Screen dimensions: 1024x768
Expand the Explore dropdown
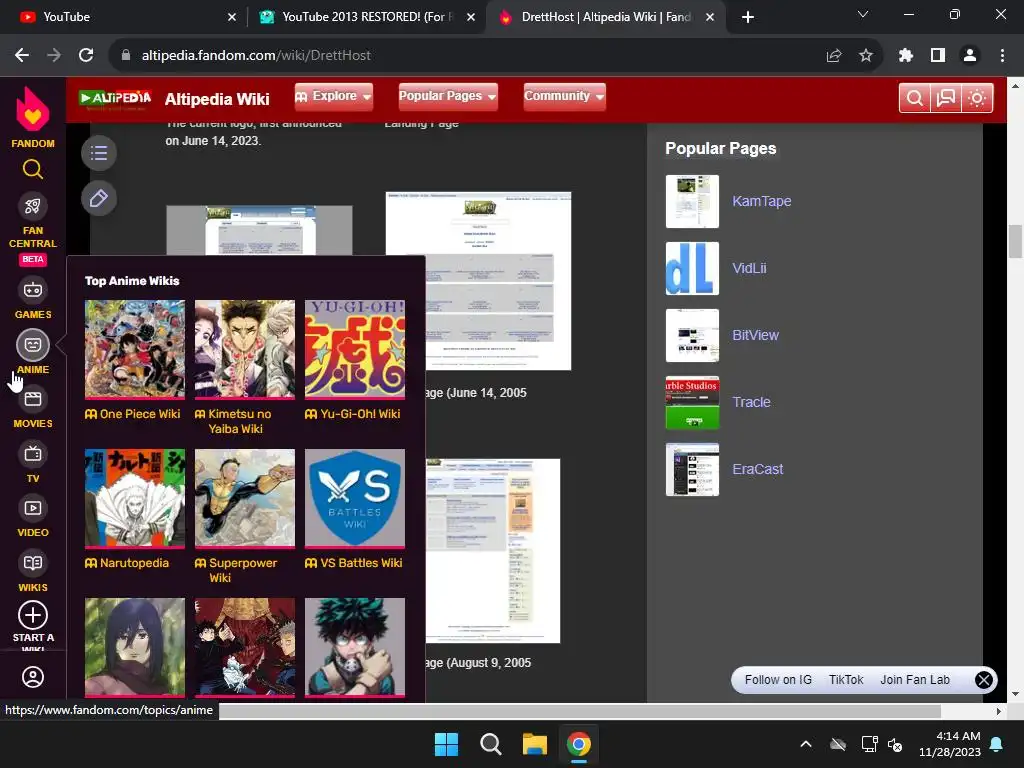[334, 97]
